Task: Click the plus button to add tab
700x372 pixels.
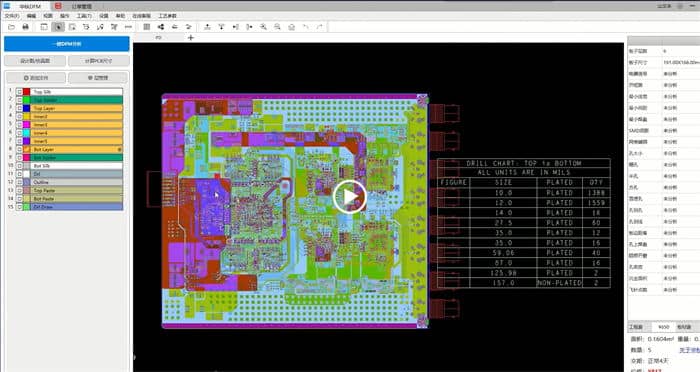Action: 191,38
